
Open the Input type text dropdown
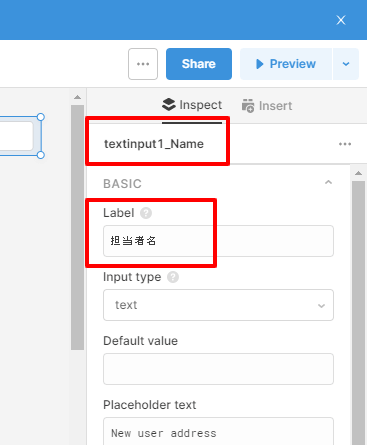tap(218, 305)
